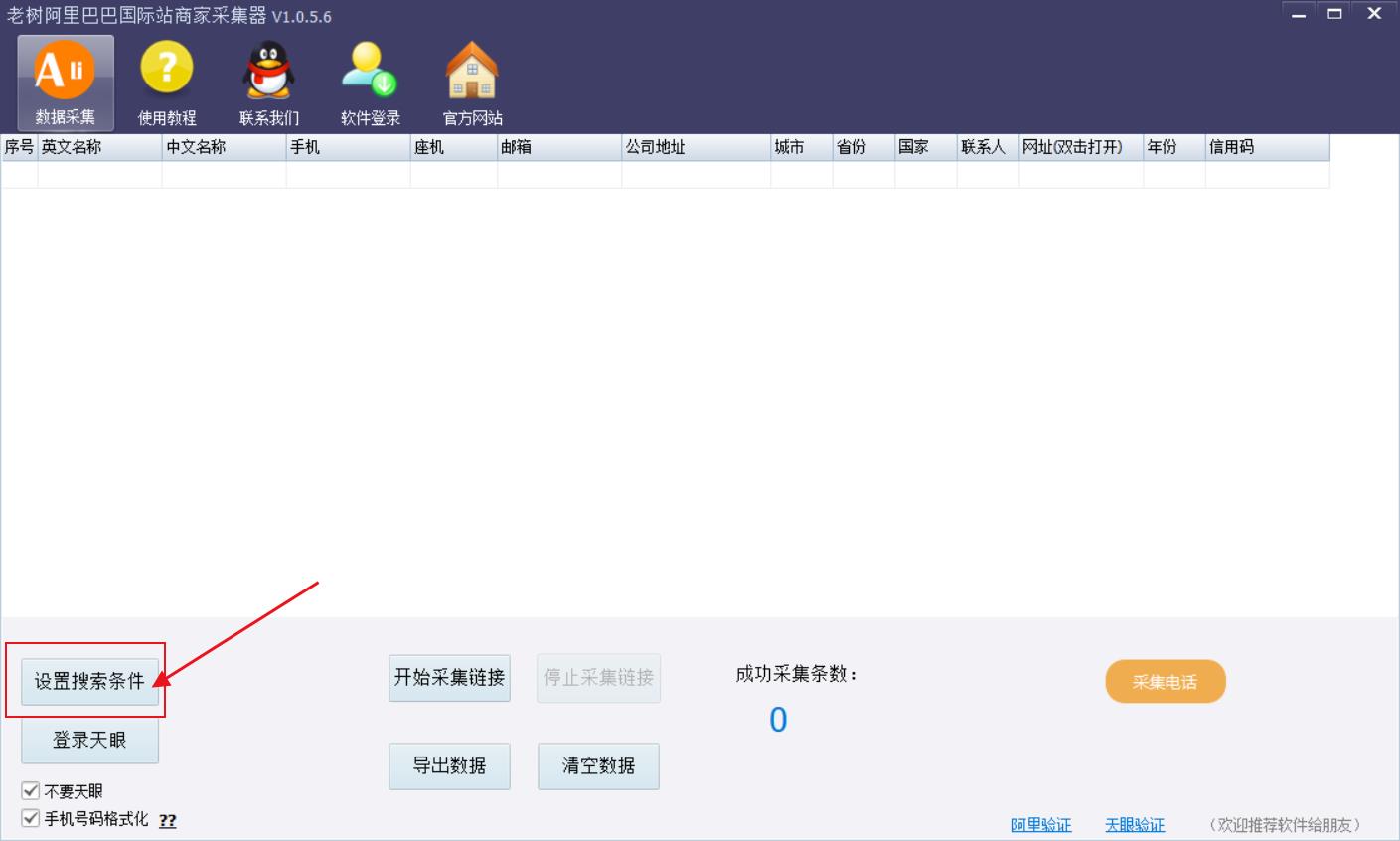The height and width of the screenshot is (841, 1400).
Task: Clear results with 清空数据
Action: 598,766
